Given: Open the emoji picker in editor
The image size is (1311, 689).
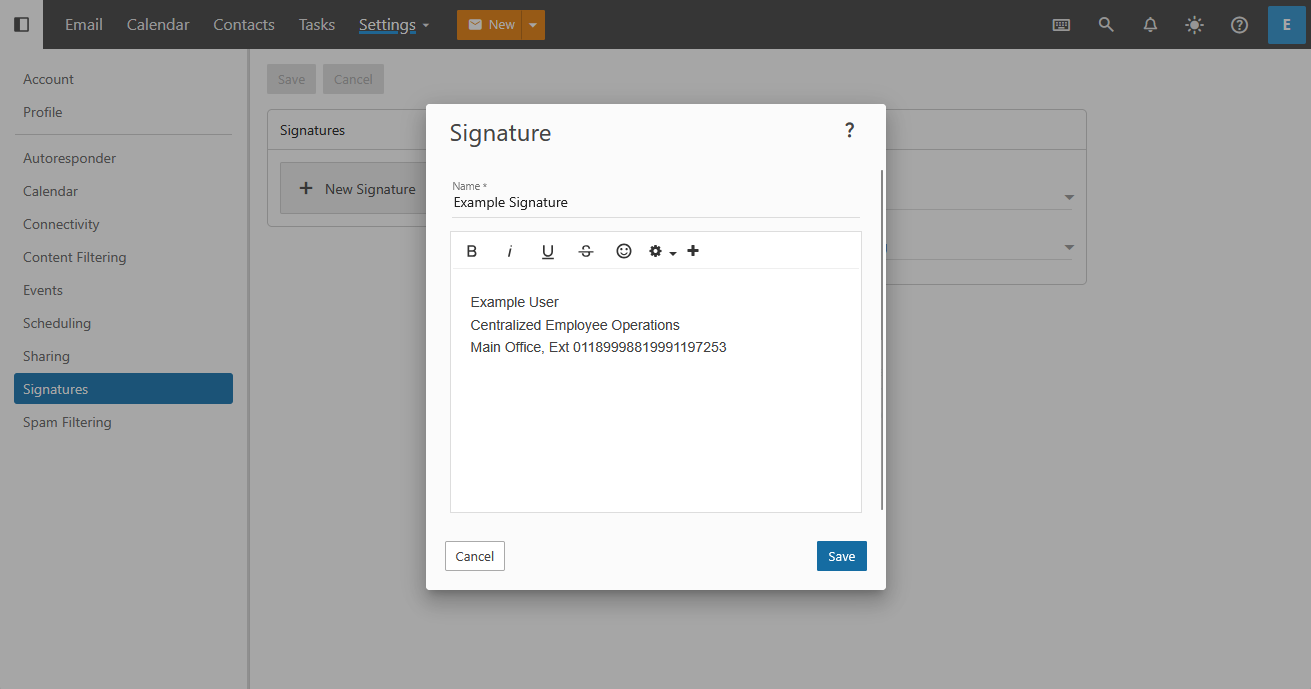Looking at the screenshot, I should [624, 251].
